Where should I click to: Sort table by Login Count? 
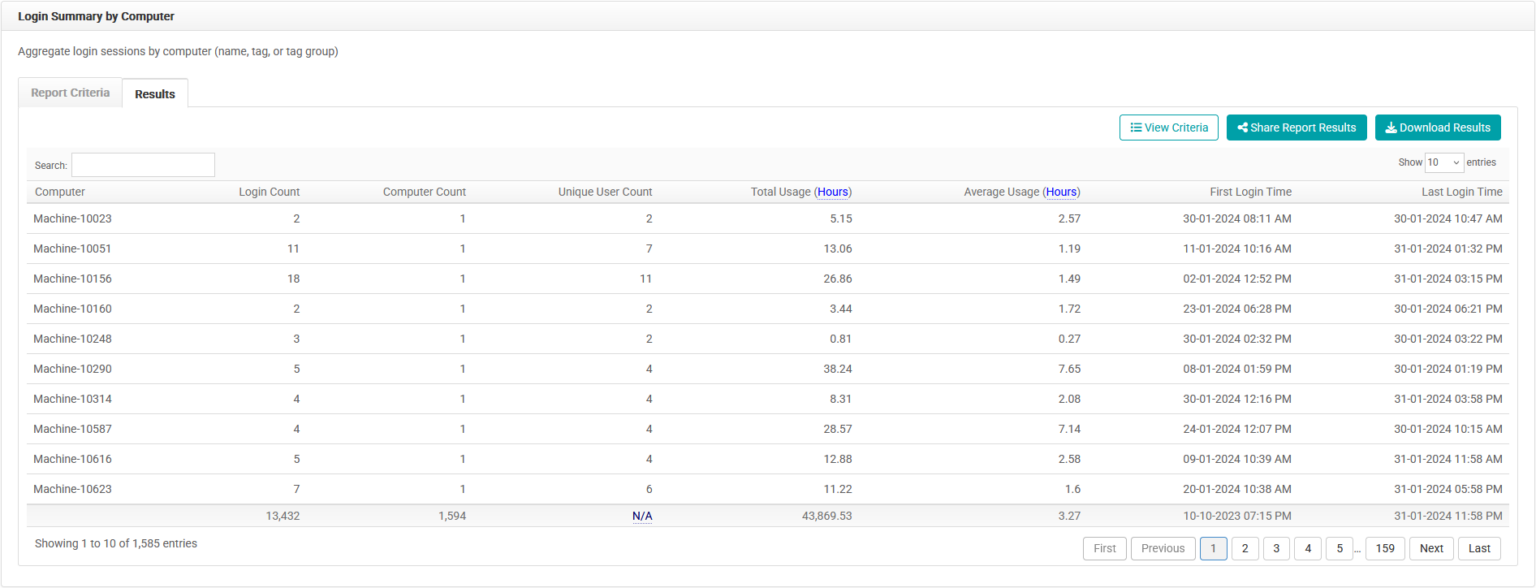tap(269, 192)
